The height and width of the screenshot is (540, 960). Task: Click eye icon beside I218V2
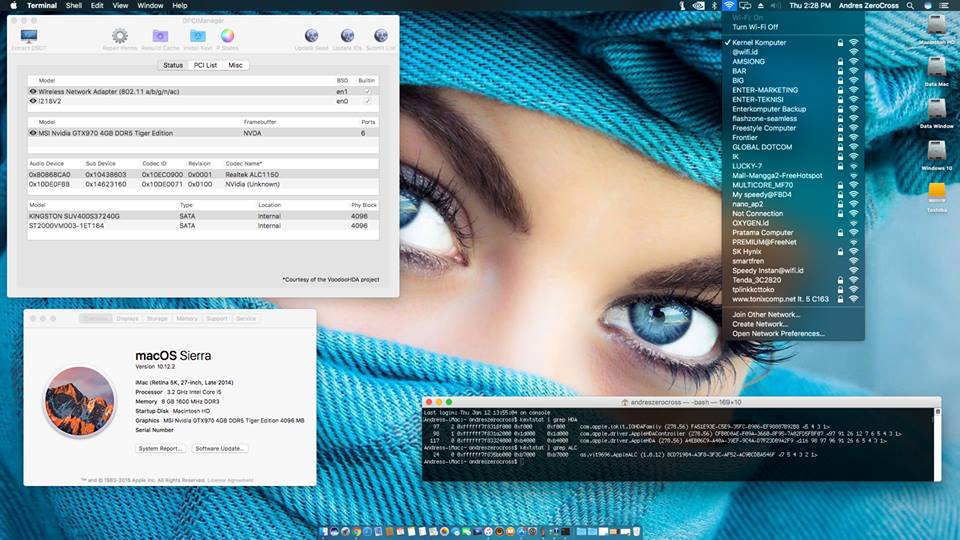click(33, 101)
